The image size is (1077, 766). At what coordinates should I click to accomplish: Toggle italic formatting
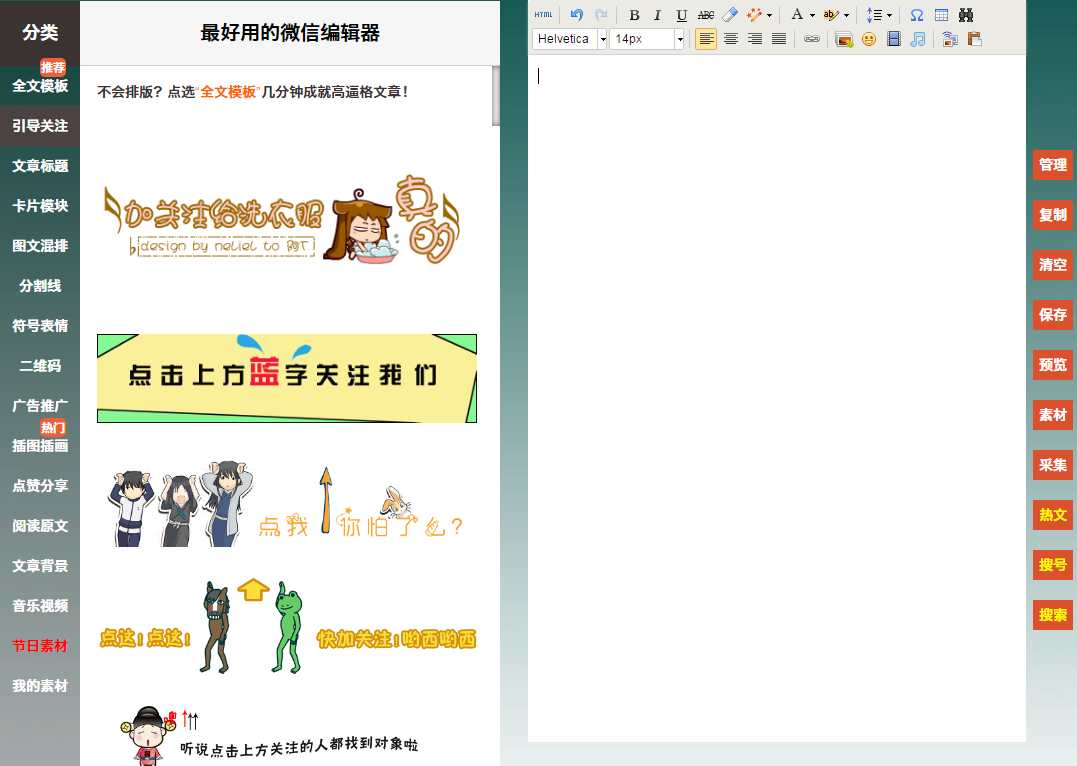(657, 14)
